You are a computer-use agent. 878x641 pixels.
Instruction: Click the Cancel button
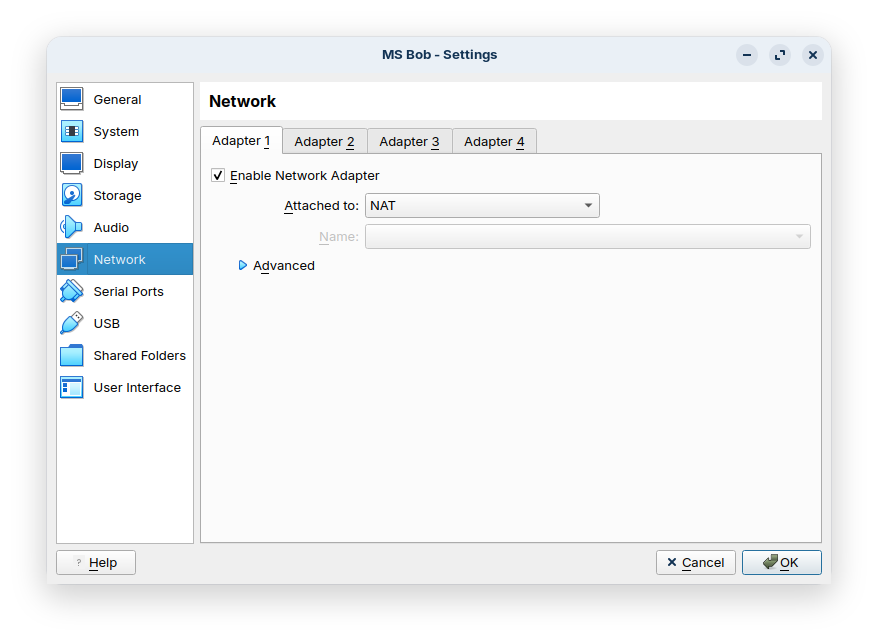tap(695, 563)
